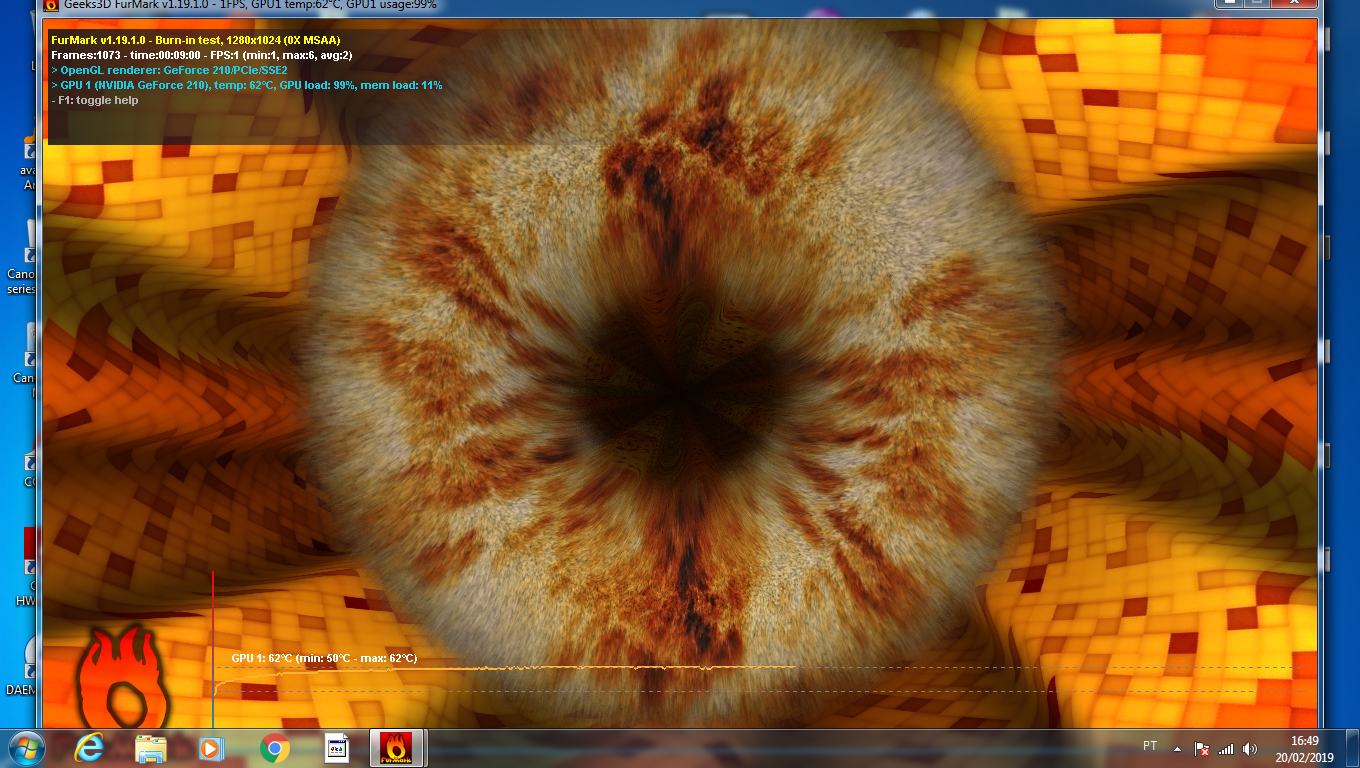Open the Windows Start menu
Screen dimensions: 1360x768
[x=28, y=748]
